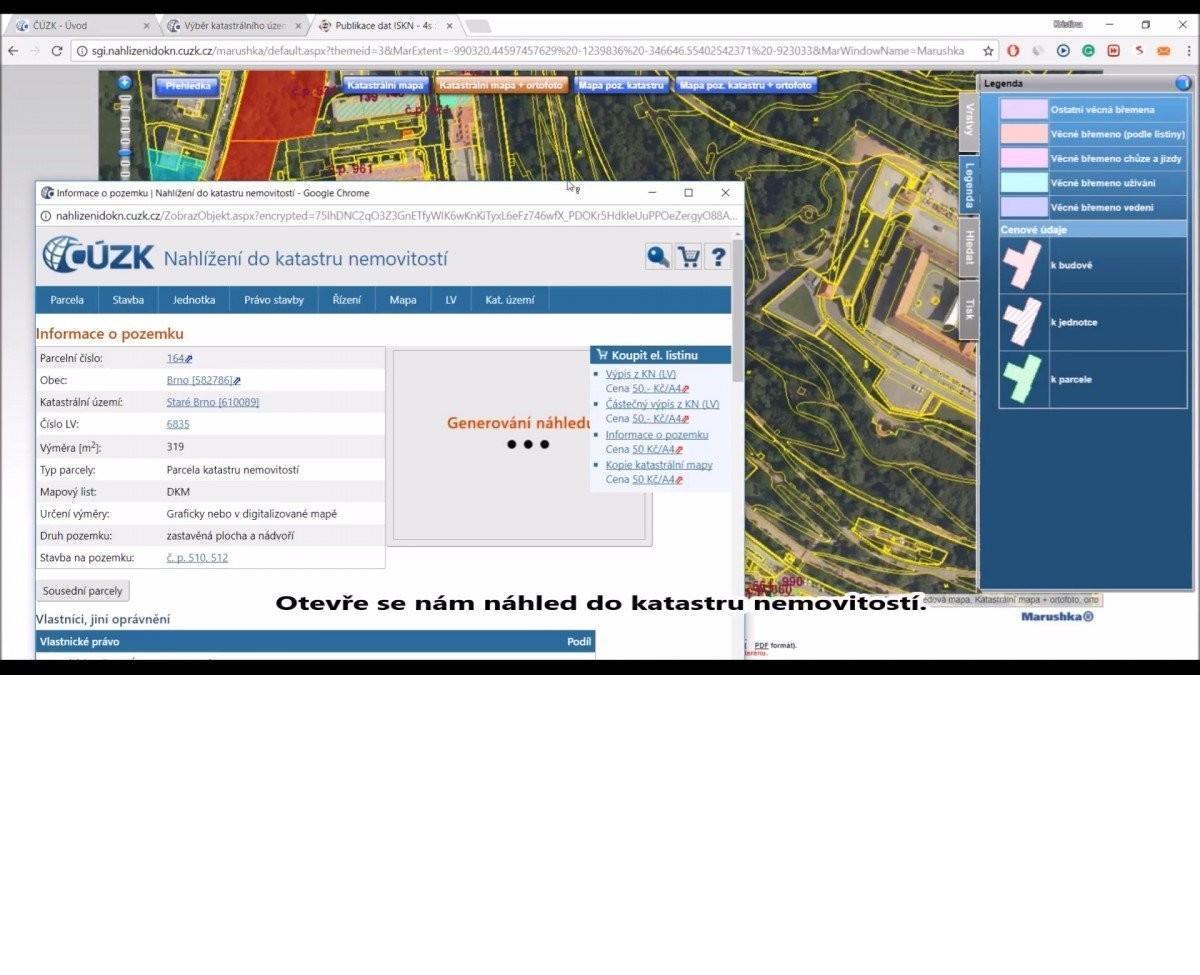Open the Řízení menu item
This screenshot has height=975, width=1200.
(347, 300)
